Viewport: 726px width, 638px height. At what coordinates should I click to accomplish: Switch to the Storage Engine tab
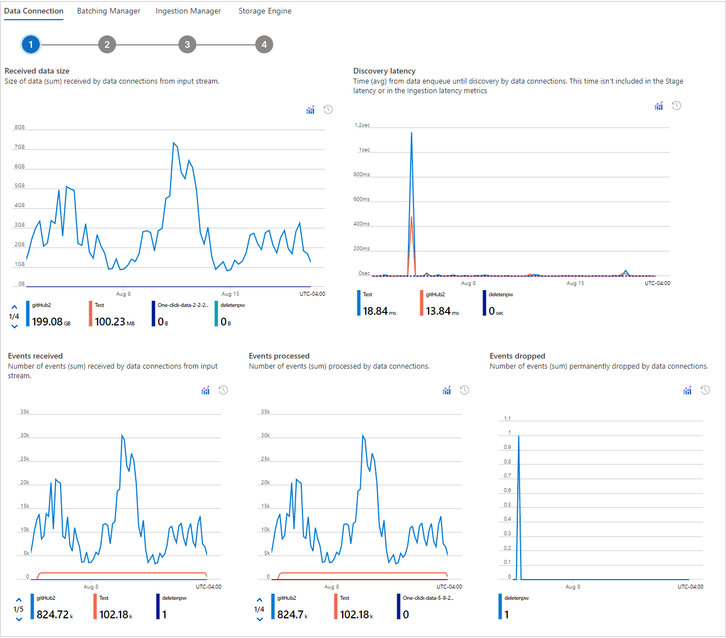pos(265,11)
